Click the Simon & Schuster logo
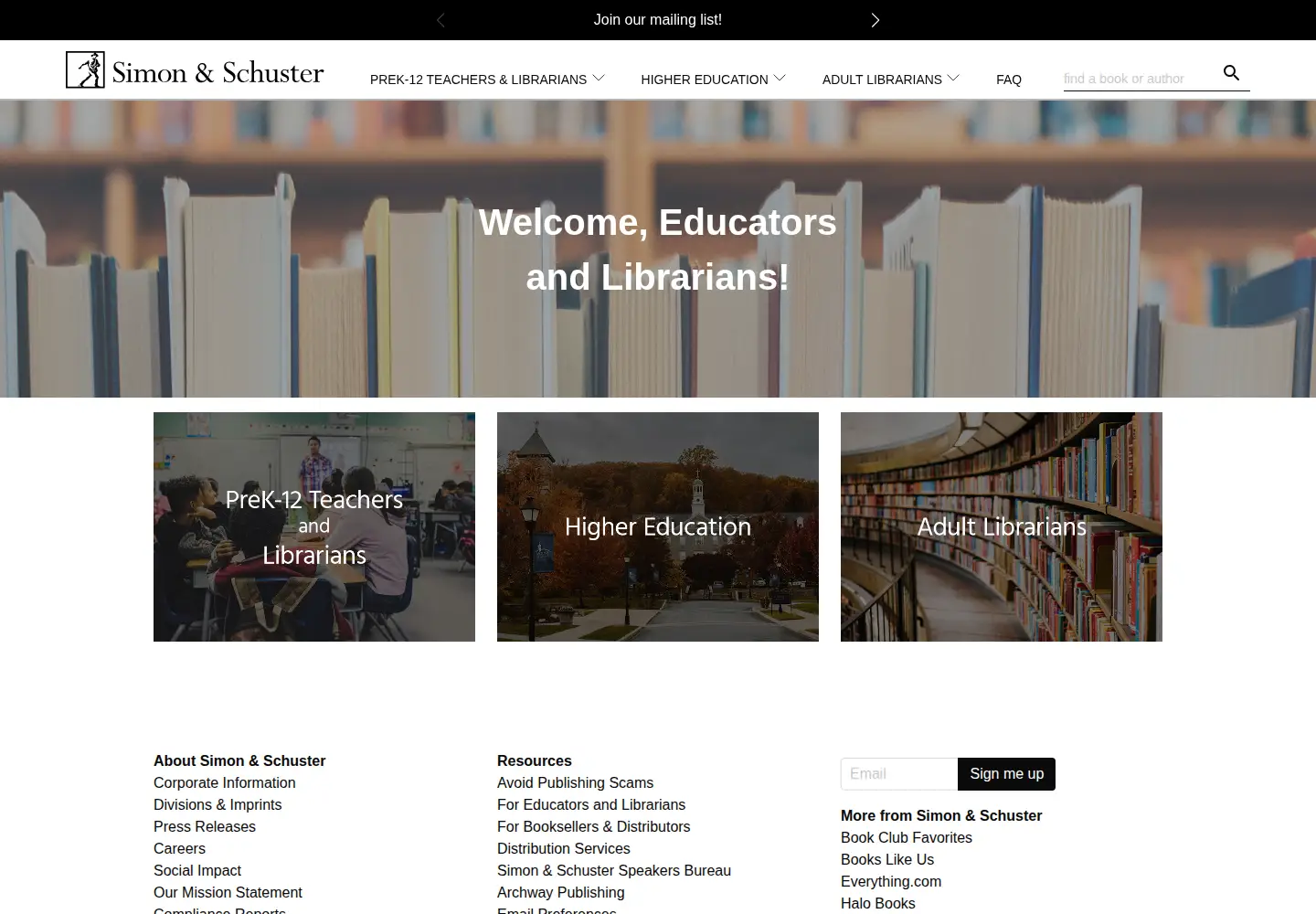Viewport: 1316px width, 914px height. [195, 70]
